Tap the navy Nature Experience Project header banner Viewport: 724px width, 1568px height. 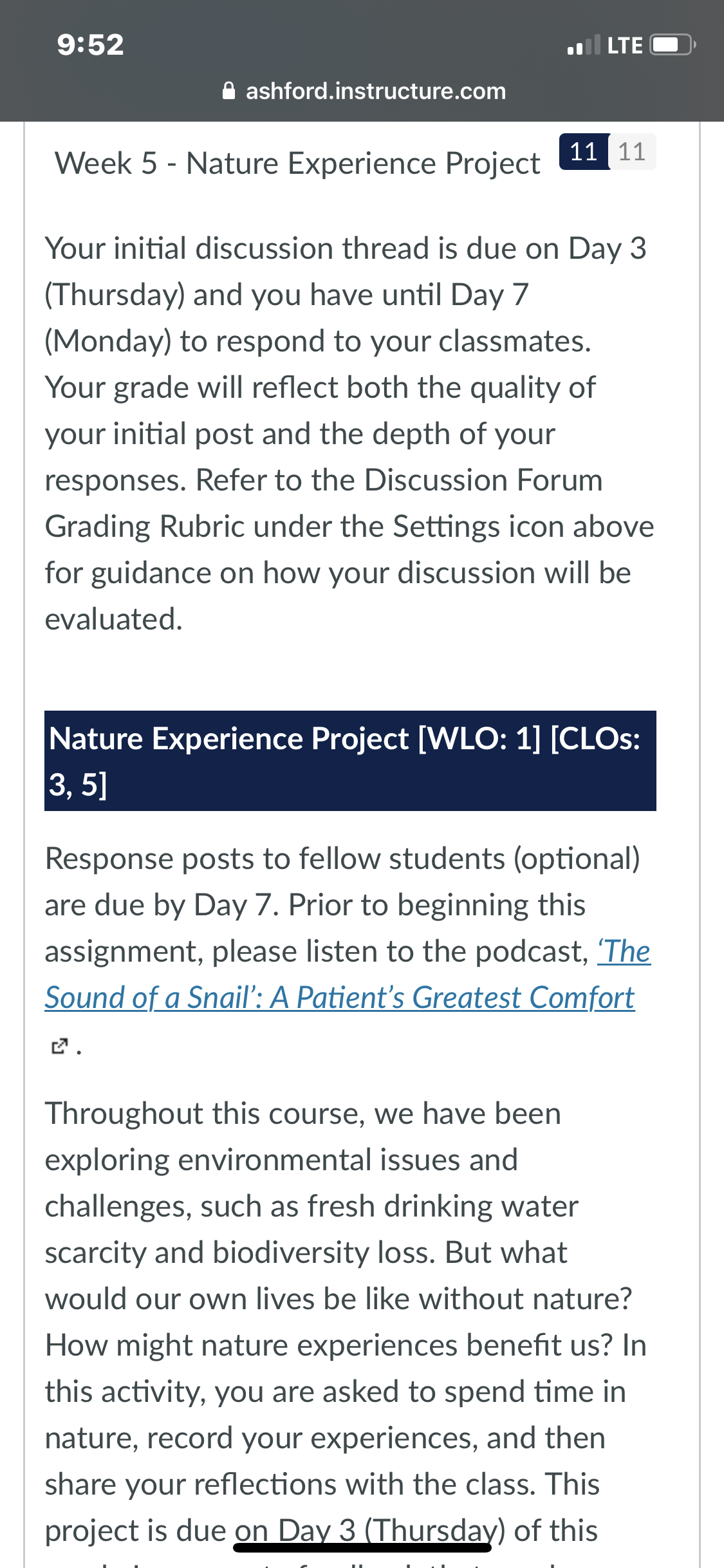(x=350, y=760)
